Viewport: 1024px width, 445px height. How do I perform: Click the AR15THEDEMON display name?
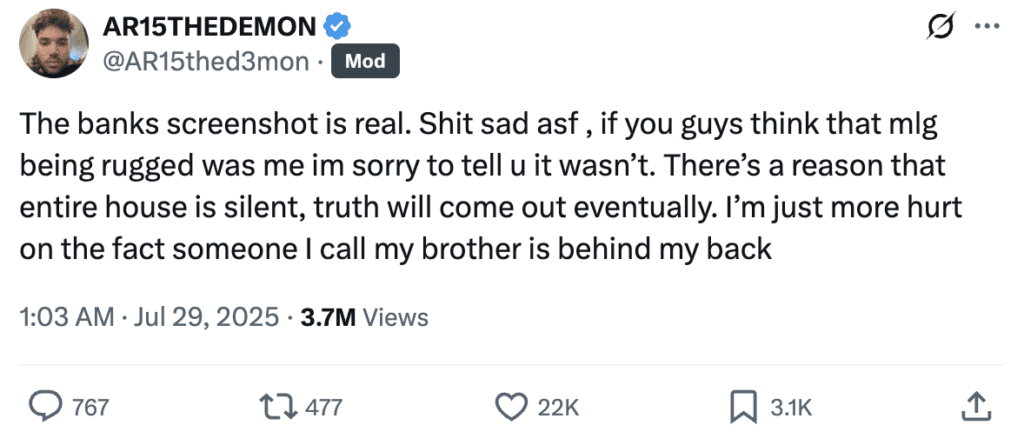click(212, 25)
